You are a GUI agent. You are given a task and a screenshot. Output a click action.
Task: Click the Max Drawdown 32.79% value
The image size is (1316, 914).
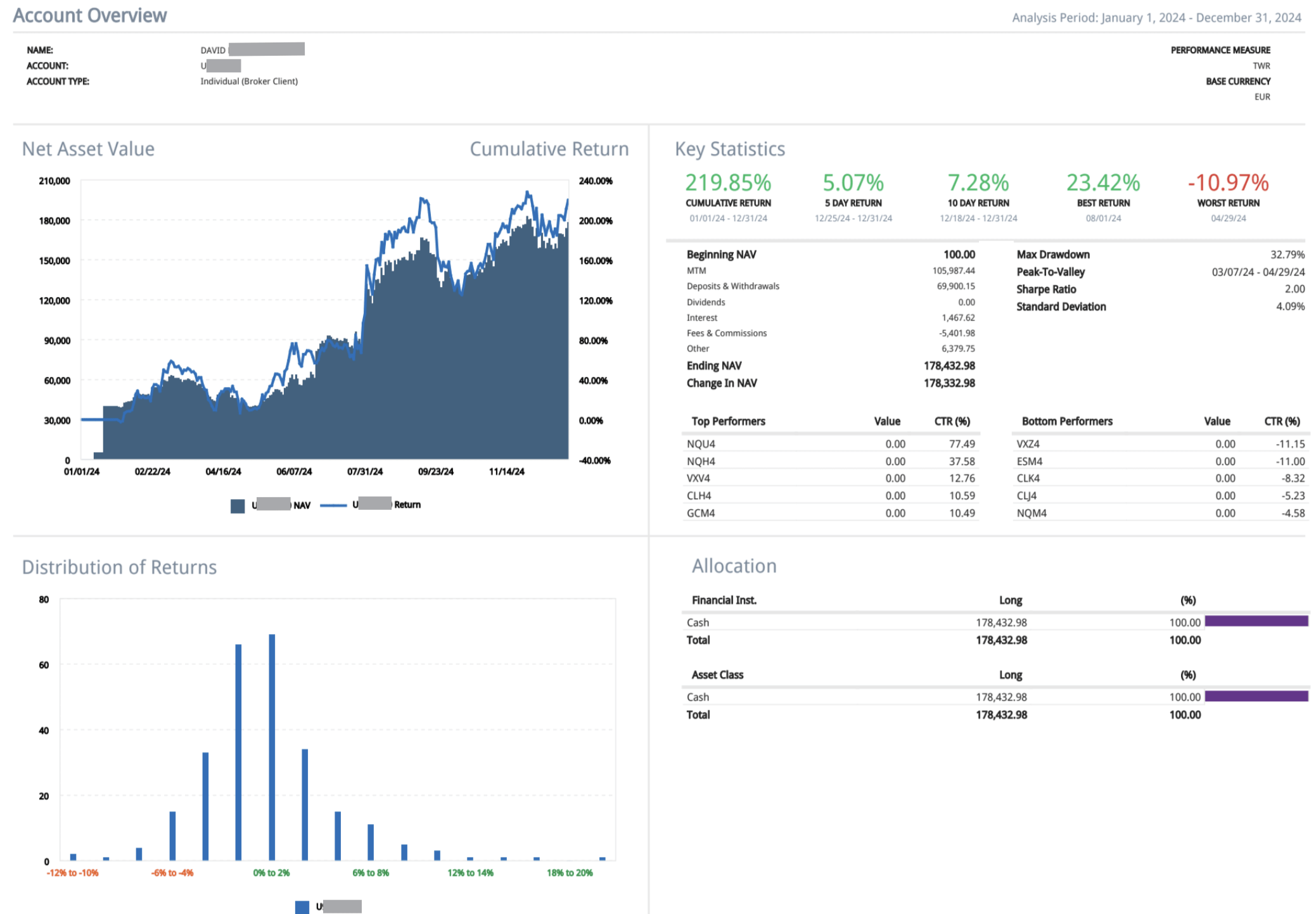pos(1287,255)
